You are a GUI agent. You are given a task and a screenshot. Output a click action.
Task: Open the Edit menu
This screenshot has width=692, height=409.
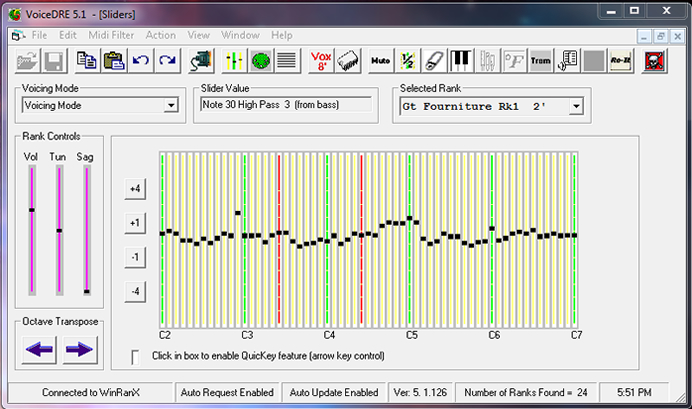pos(68,35)
